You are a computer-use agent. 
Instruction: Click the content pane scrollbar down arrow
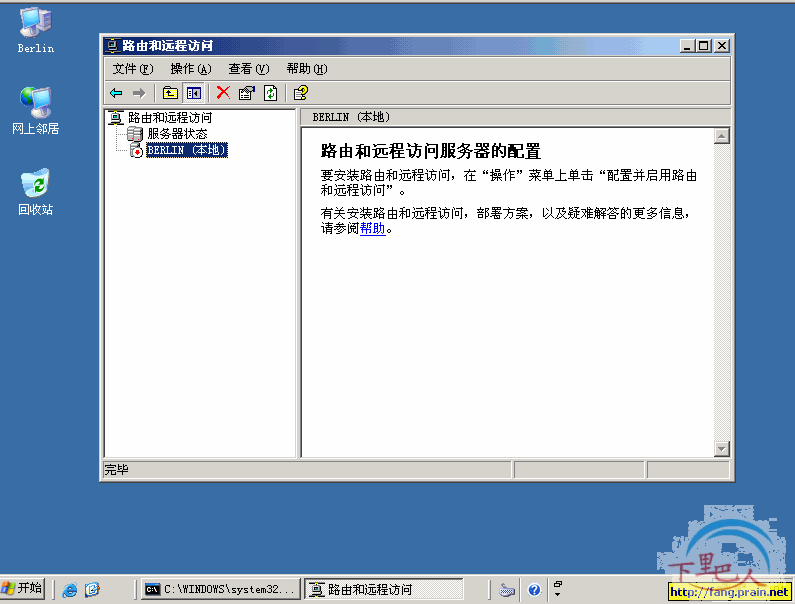[x=722, y=449]
